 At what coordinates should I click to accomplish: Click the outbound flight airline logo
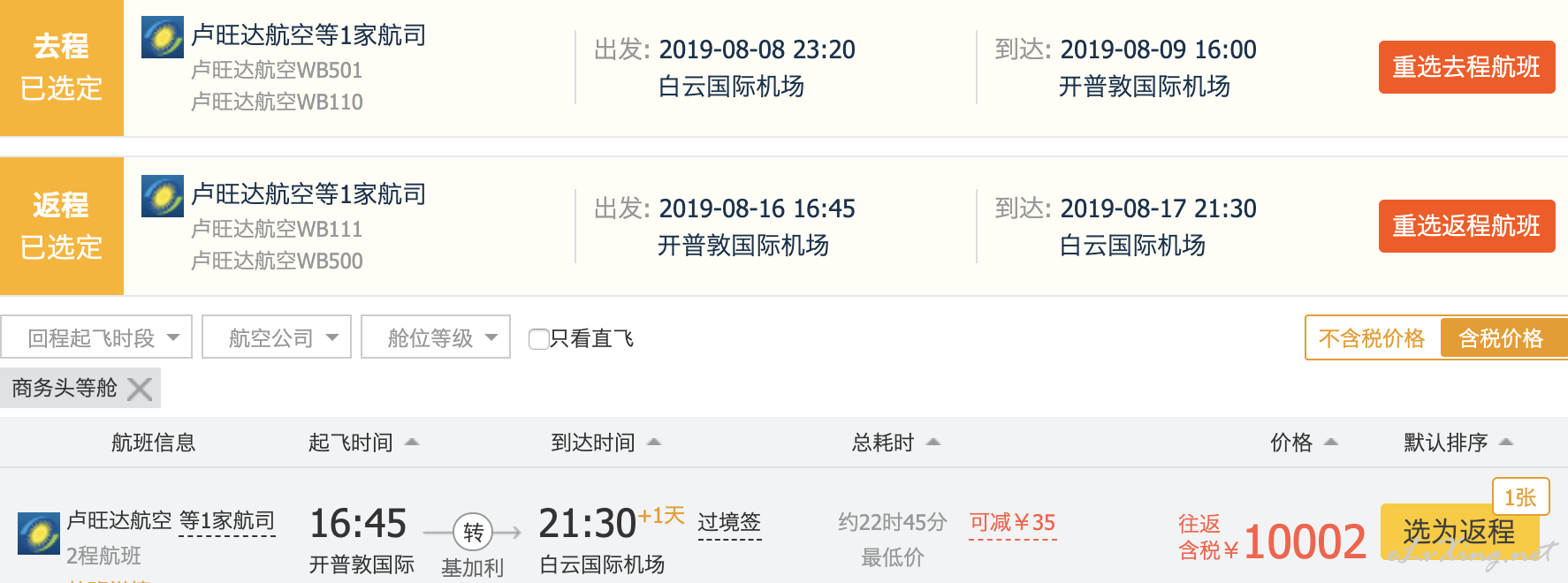click(163, 37)
